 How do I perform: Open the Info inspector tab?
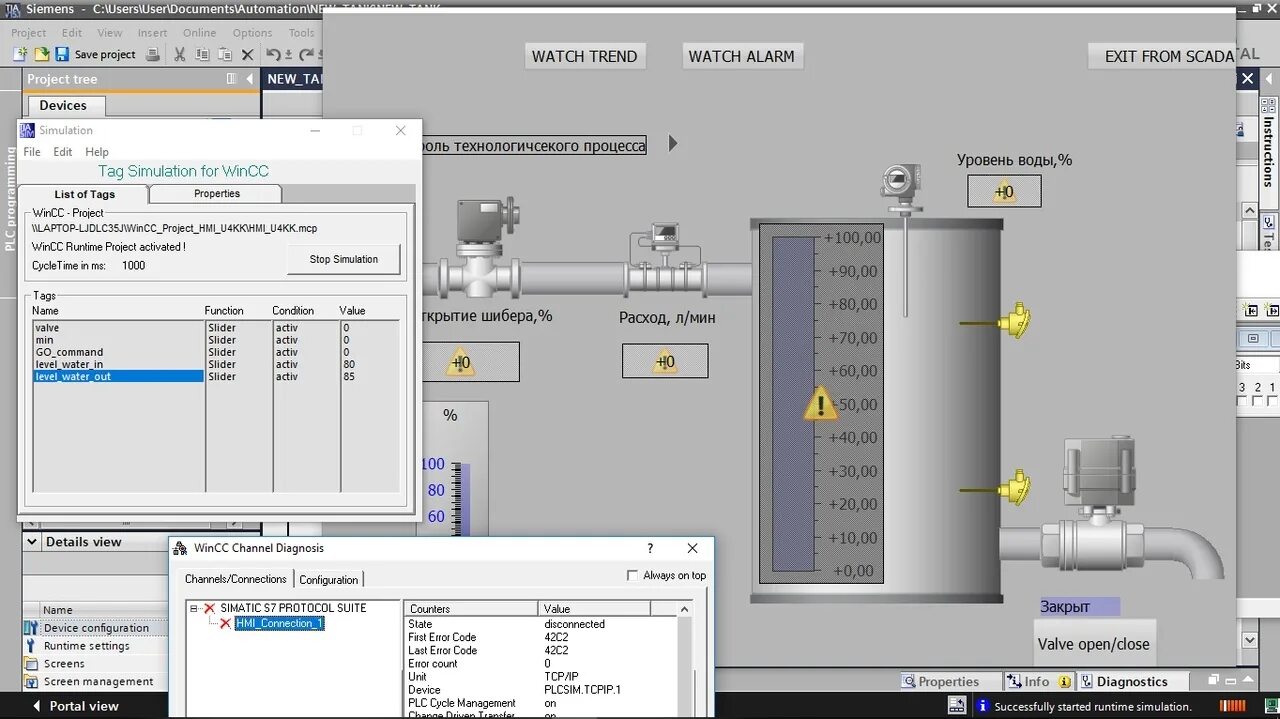tap(1038, 682)
